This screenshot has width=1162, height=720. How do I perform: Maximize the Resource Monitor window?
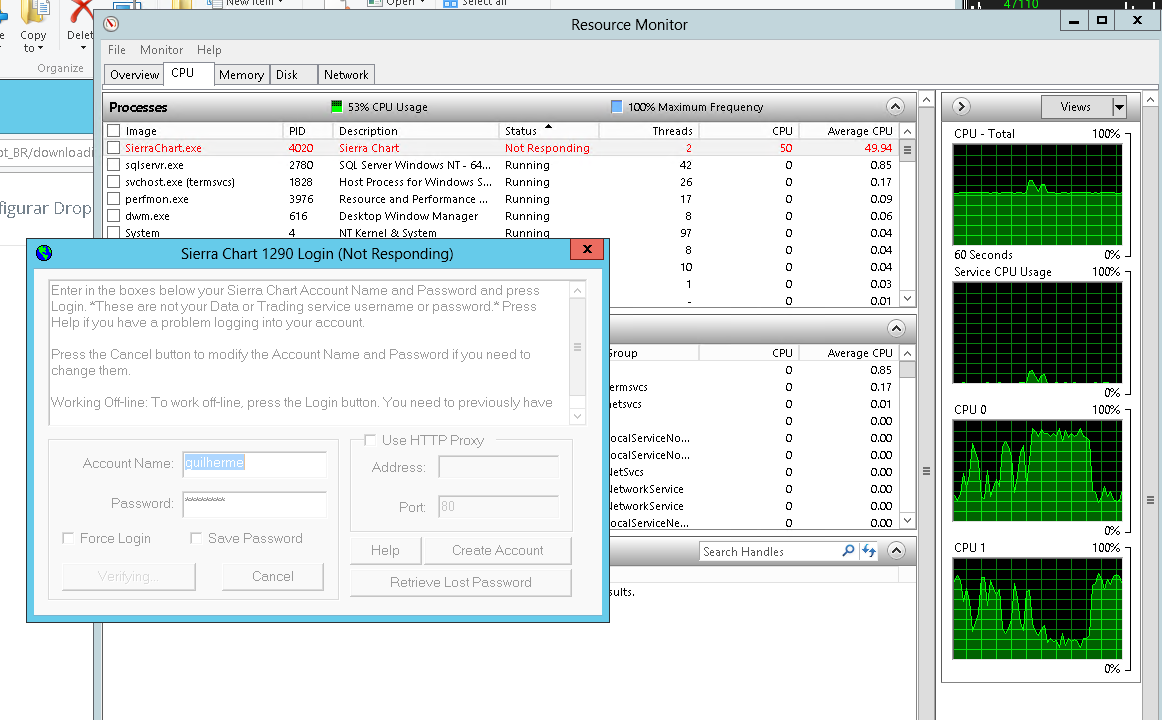coord(1102,21)
